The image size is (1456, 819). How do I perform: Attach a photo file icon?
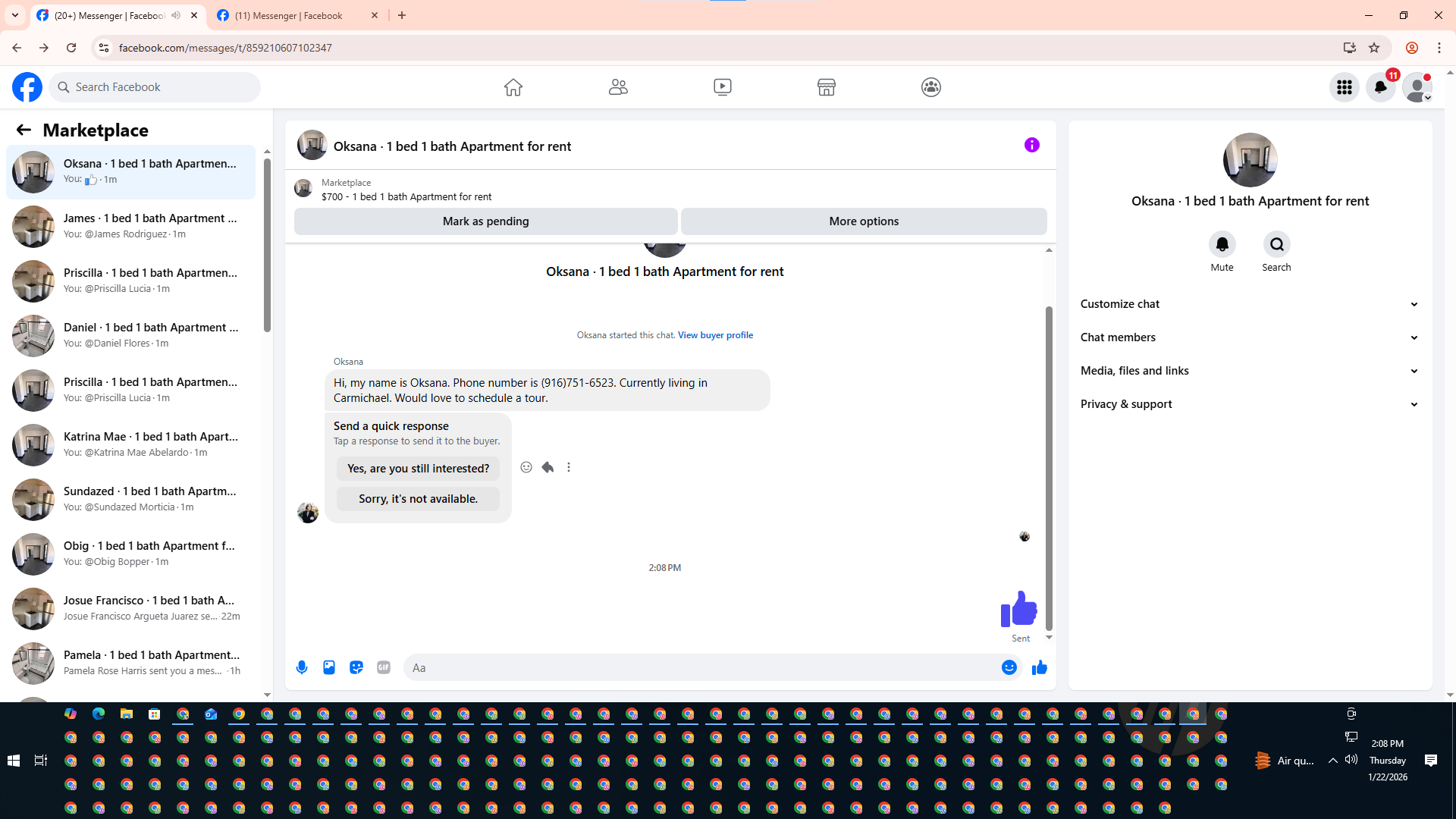coord(329,667)
